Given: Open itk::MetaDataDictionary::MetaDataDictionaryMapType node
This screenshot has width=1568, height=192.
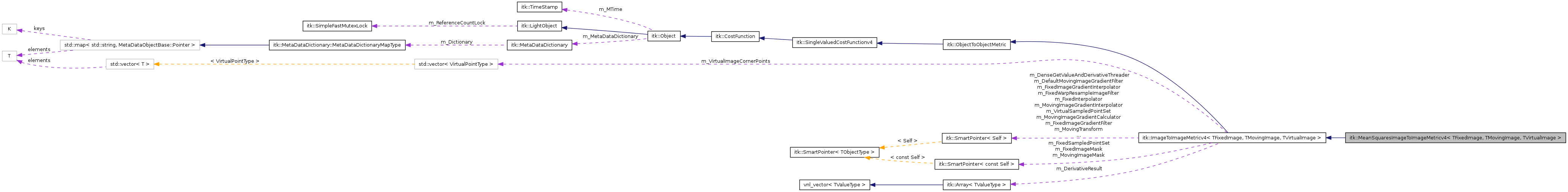Looking at the screenshot, I should (337, 45).
